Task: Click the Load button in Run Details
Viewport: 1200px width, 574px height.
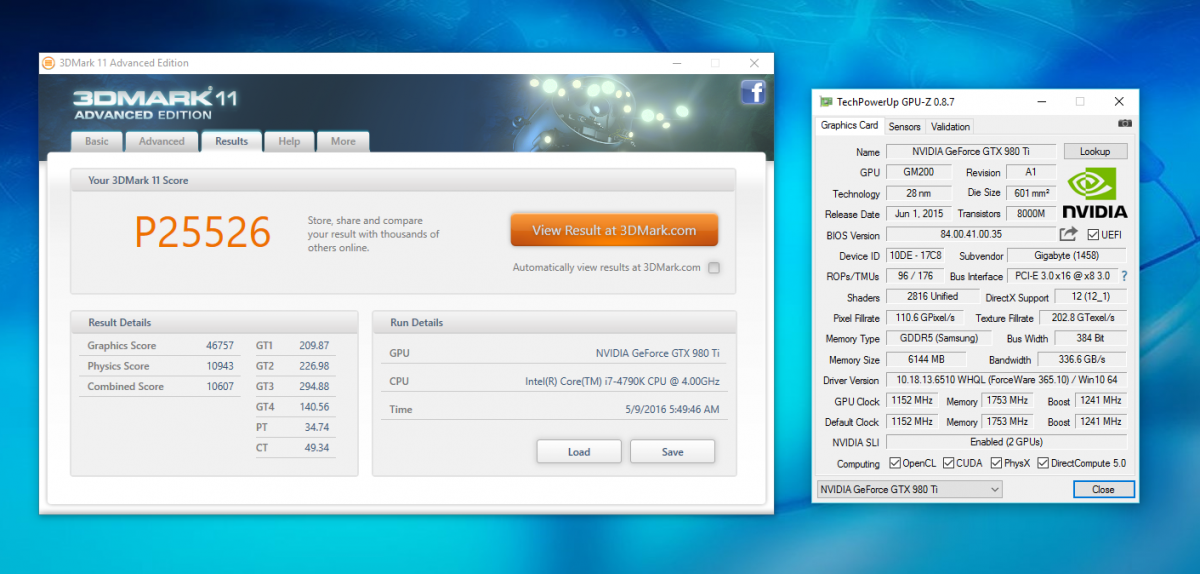Action: pyautogui.click(x=579, y=452)
